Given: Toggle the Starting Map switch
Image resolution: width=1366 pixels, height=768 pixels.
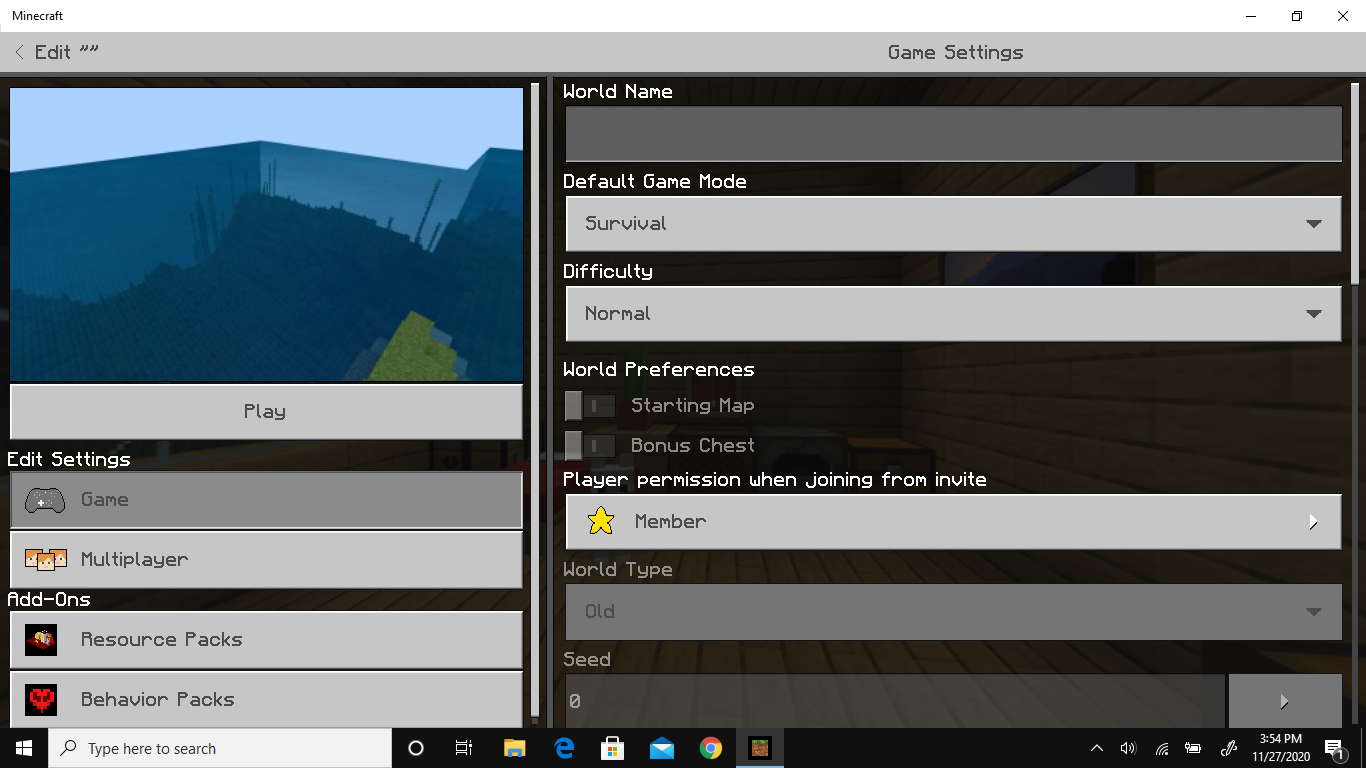Looking at the screenshot, I should [x=590, y=405].
